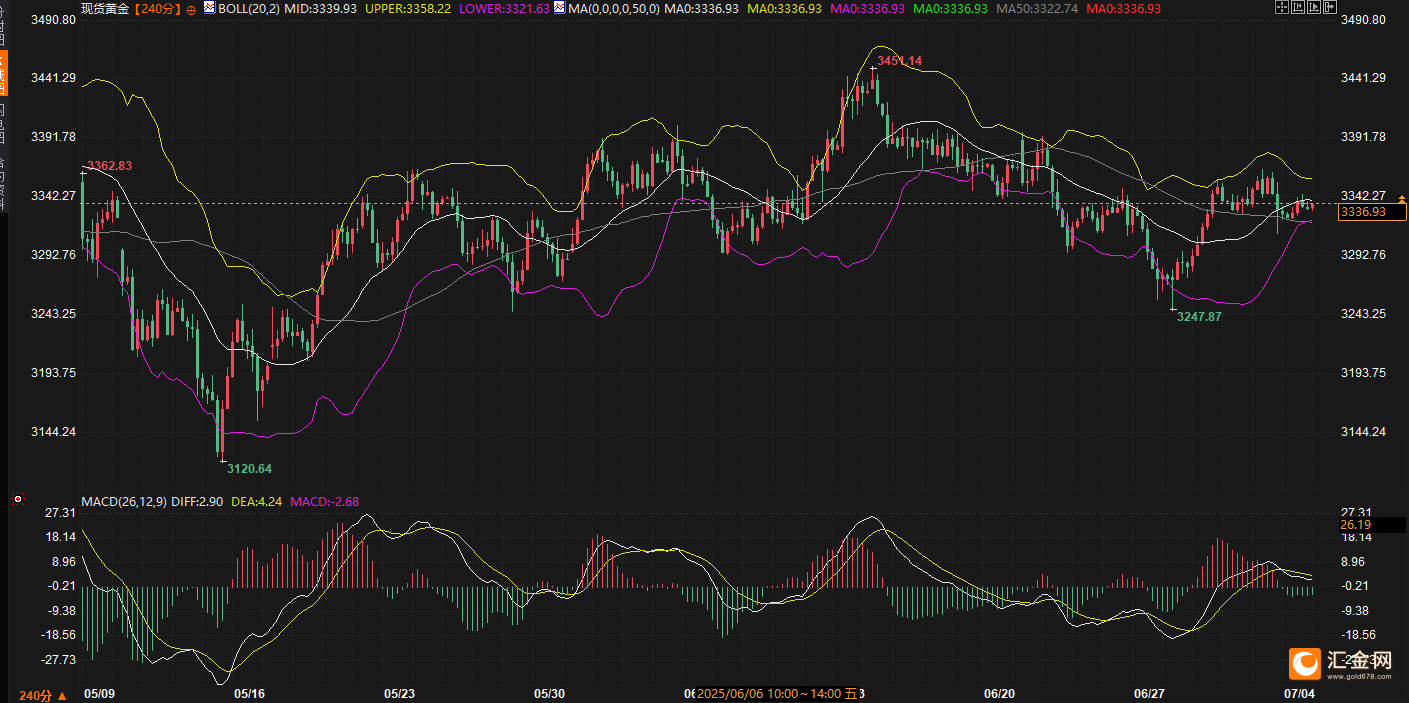Screen dimensions: 1409x703
Task: Click the 2025/06/06 10:00~14:00 time tooltip
Action: 777,693
